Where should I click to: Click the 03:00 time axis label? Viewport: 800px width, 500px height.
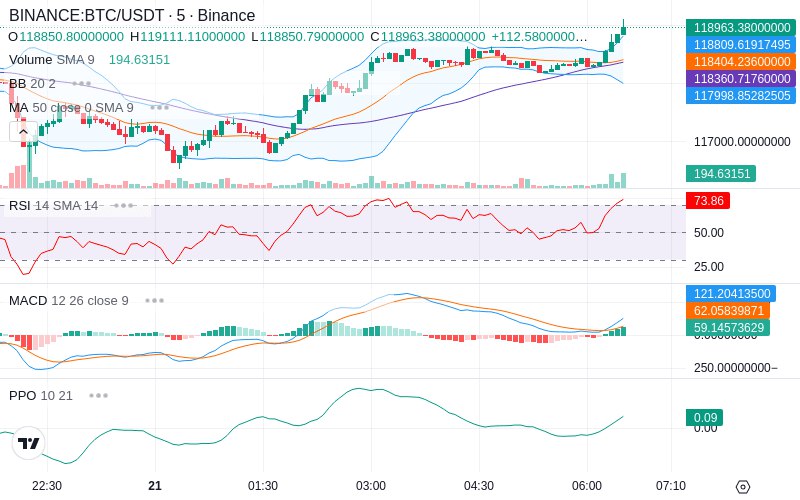click(x=371, y=486)
